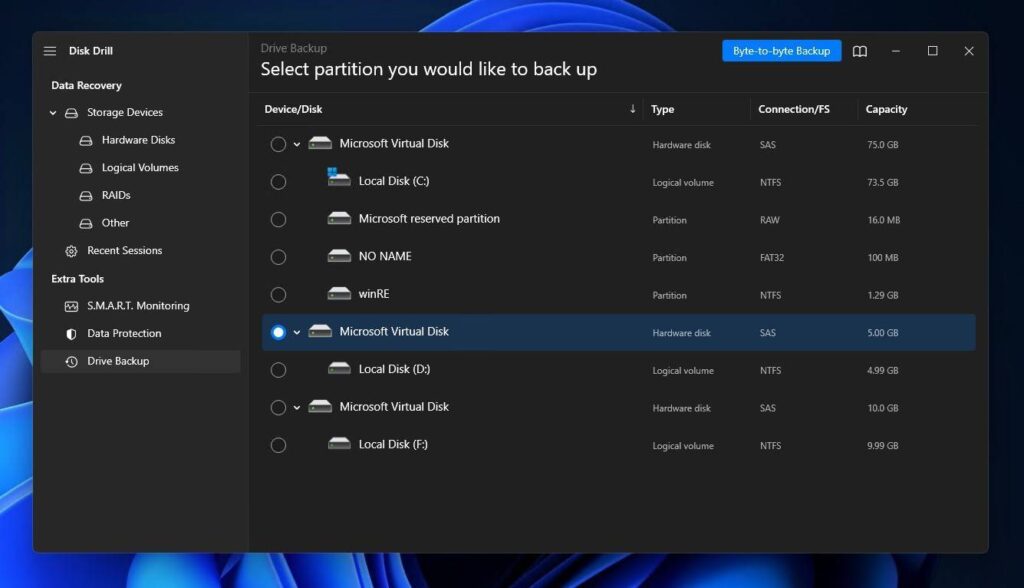Click the Hardware Disks icon in sidebar
This screenshot has height=588, width=1024.
click(87, 140)
